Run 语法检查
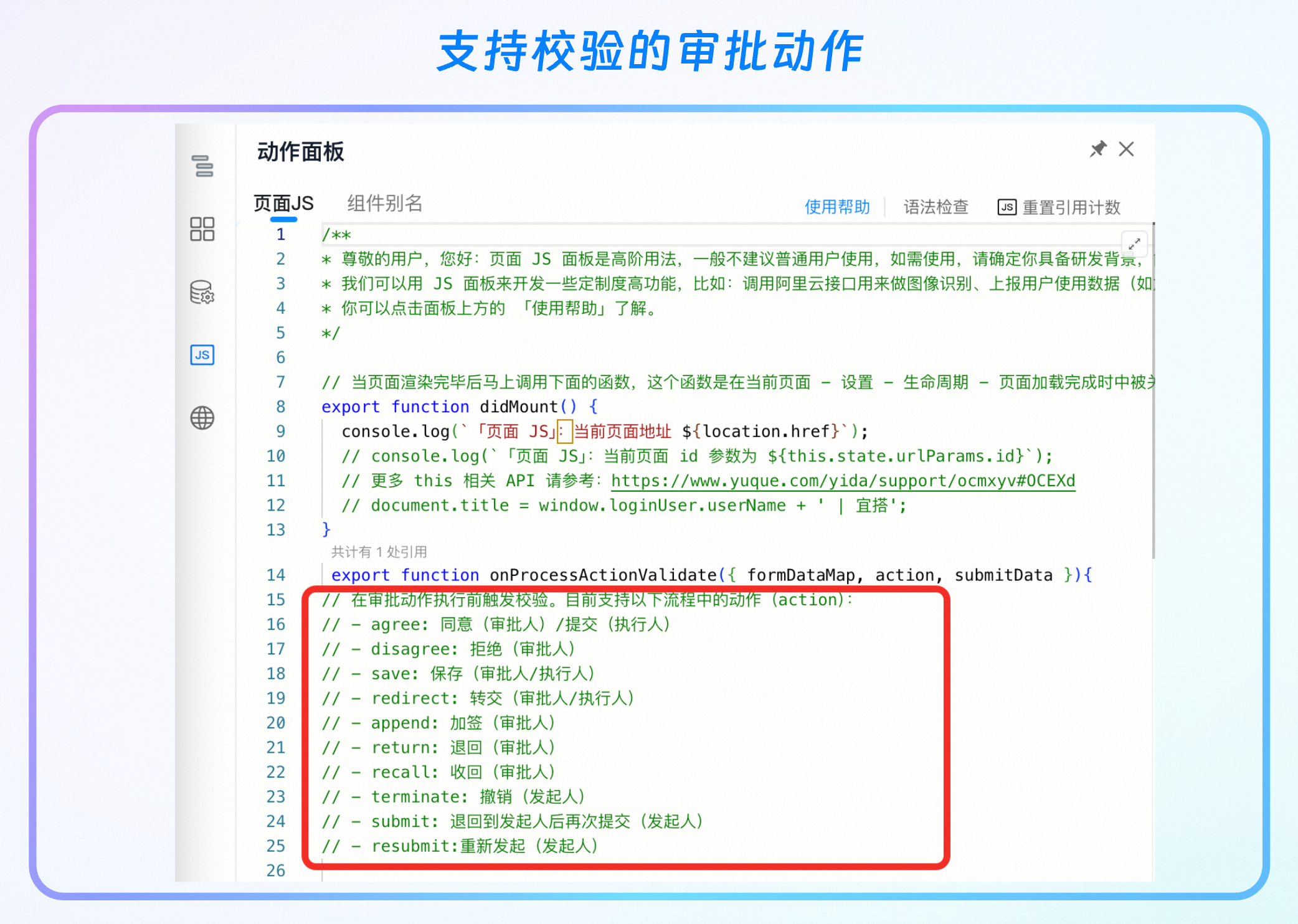 point(936,207)
